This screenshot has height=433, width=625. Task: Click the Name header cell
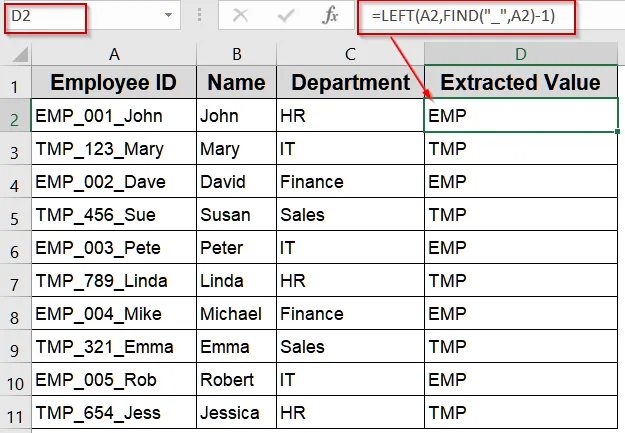tap(237, 83)
